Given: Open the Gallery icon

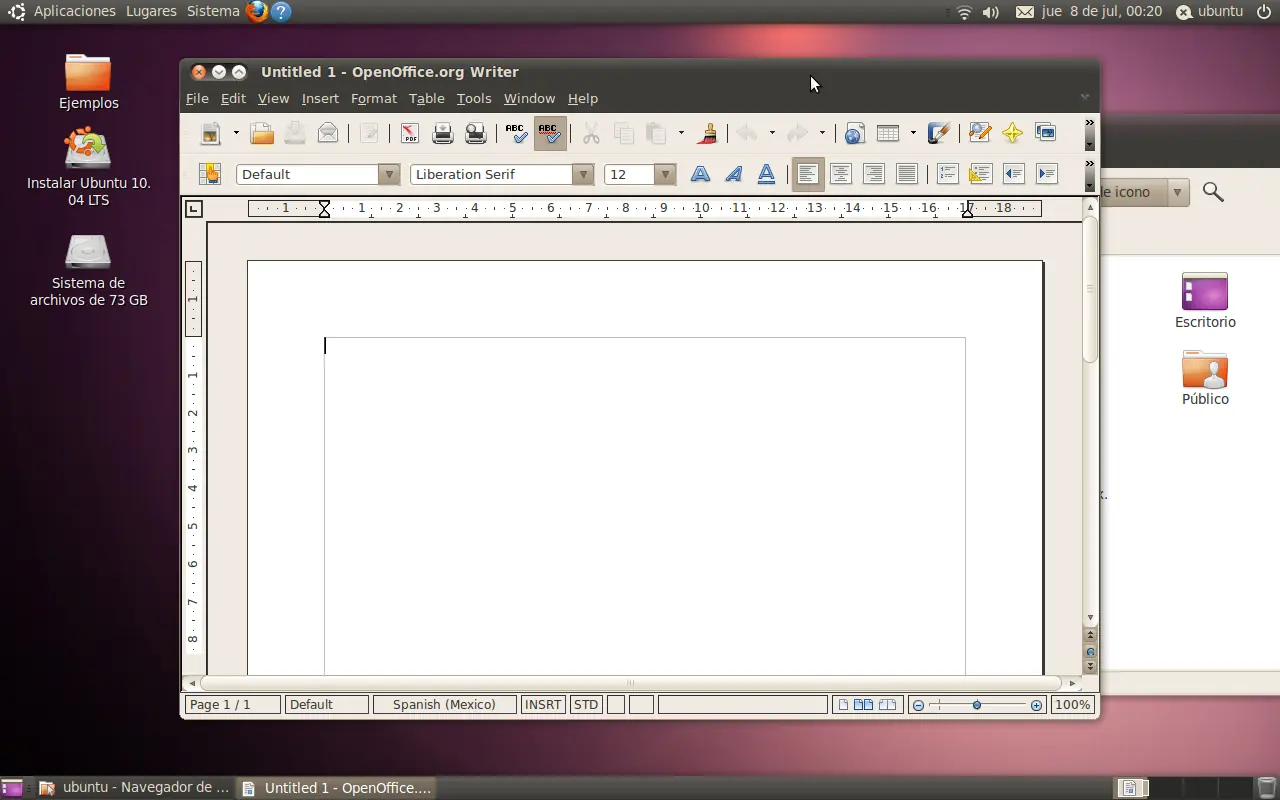Looking at the screenshot, I should [1045, 133].
